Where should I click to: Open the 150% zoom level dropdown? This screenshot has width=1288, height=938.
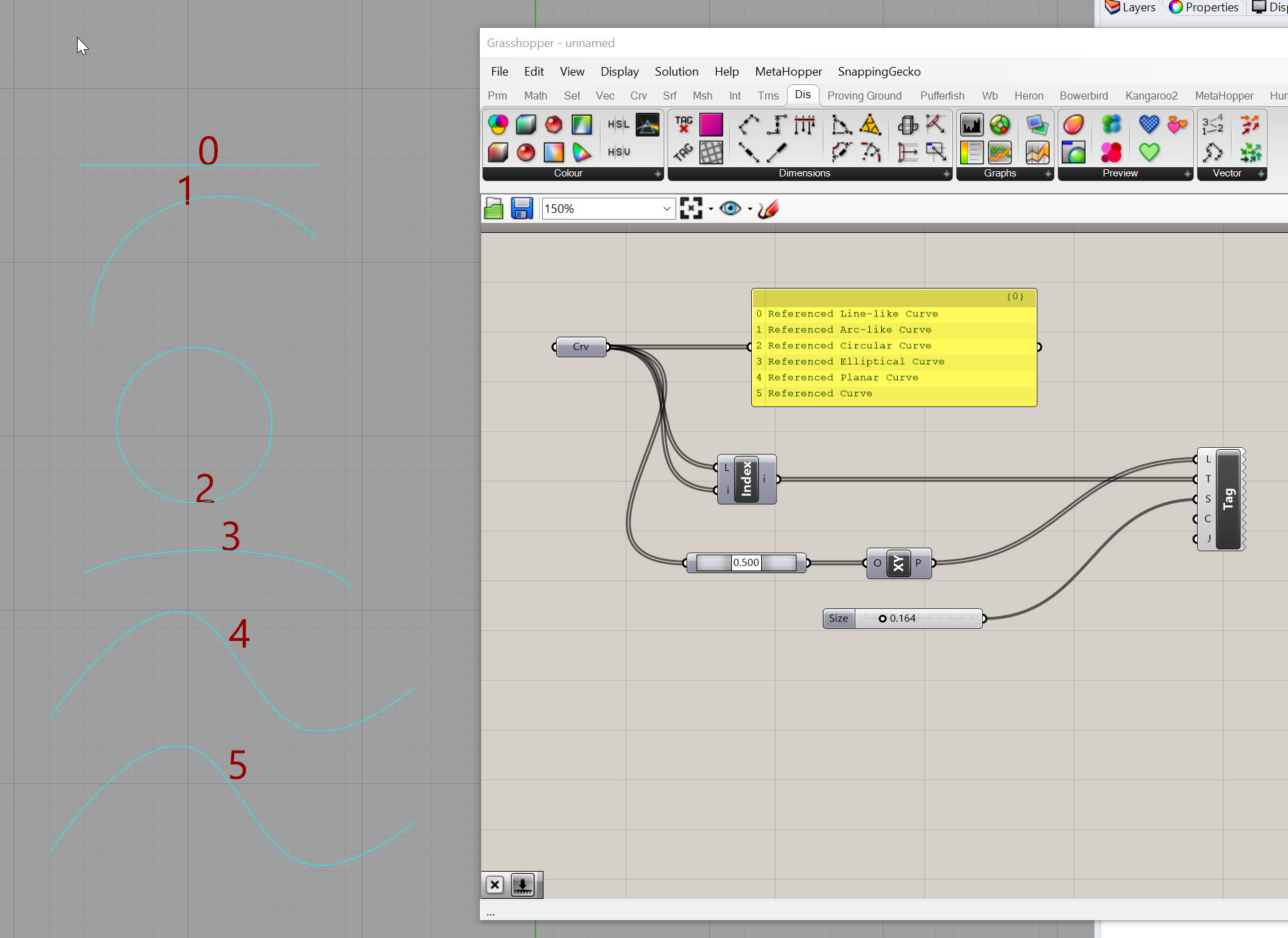click(666, 209)
